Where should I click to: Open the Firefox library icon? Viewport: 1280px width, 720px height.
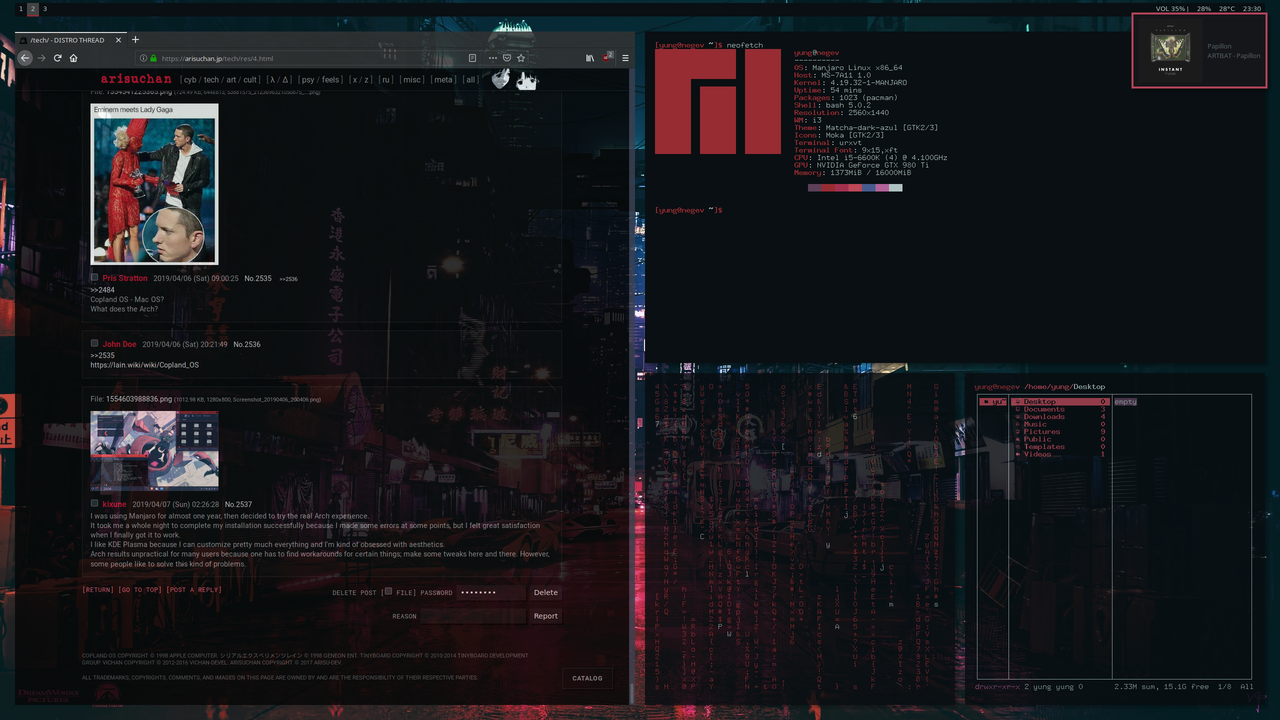click(591, 58)
